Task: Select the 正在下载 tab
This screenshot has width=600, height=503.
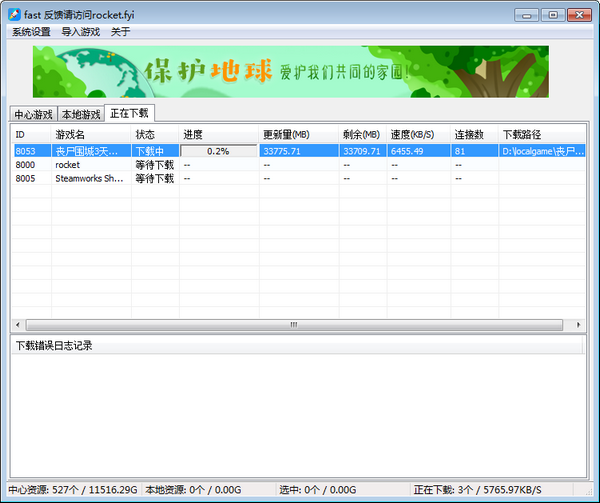Action: point(129,113)
